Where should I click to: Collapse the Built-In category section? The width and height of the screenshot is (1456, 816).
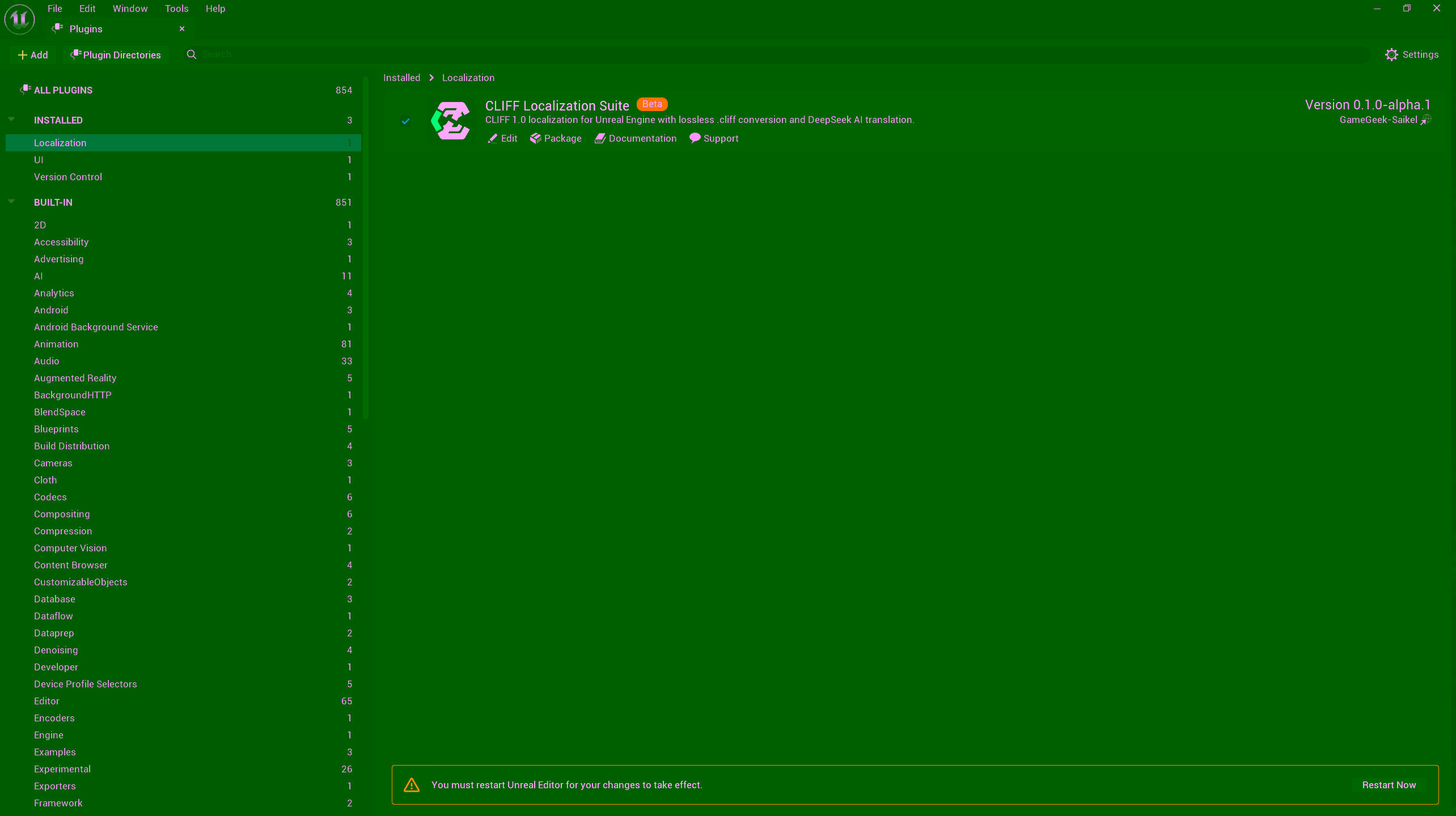(x=11, y=202)
